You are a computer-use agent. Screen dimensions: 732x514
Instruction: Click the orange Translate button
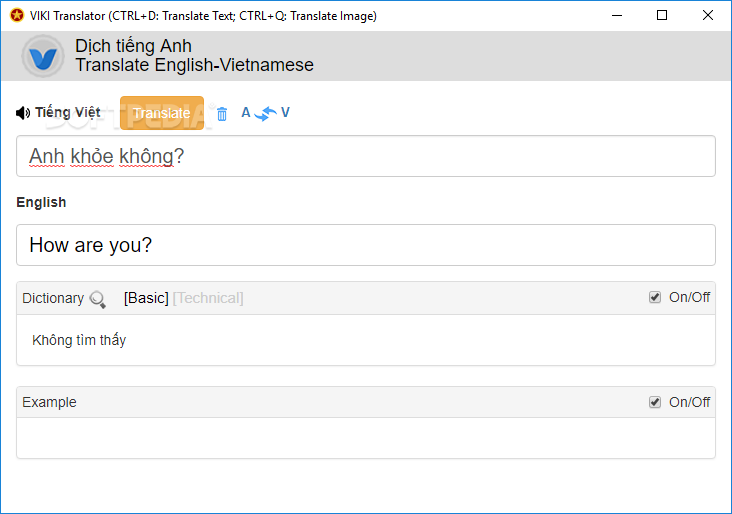pos(162,113)
